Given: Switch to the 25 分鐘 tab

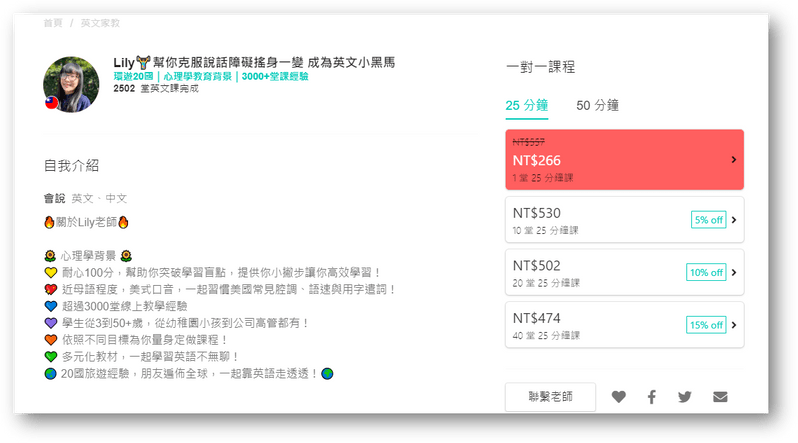Looking at the screenshot, I should (526, 105).
